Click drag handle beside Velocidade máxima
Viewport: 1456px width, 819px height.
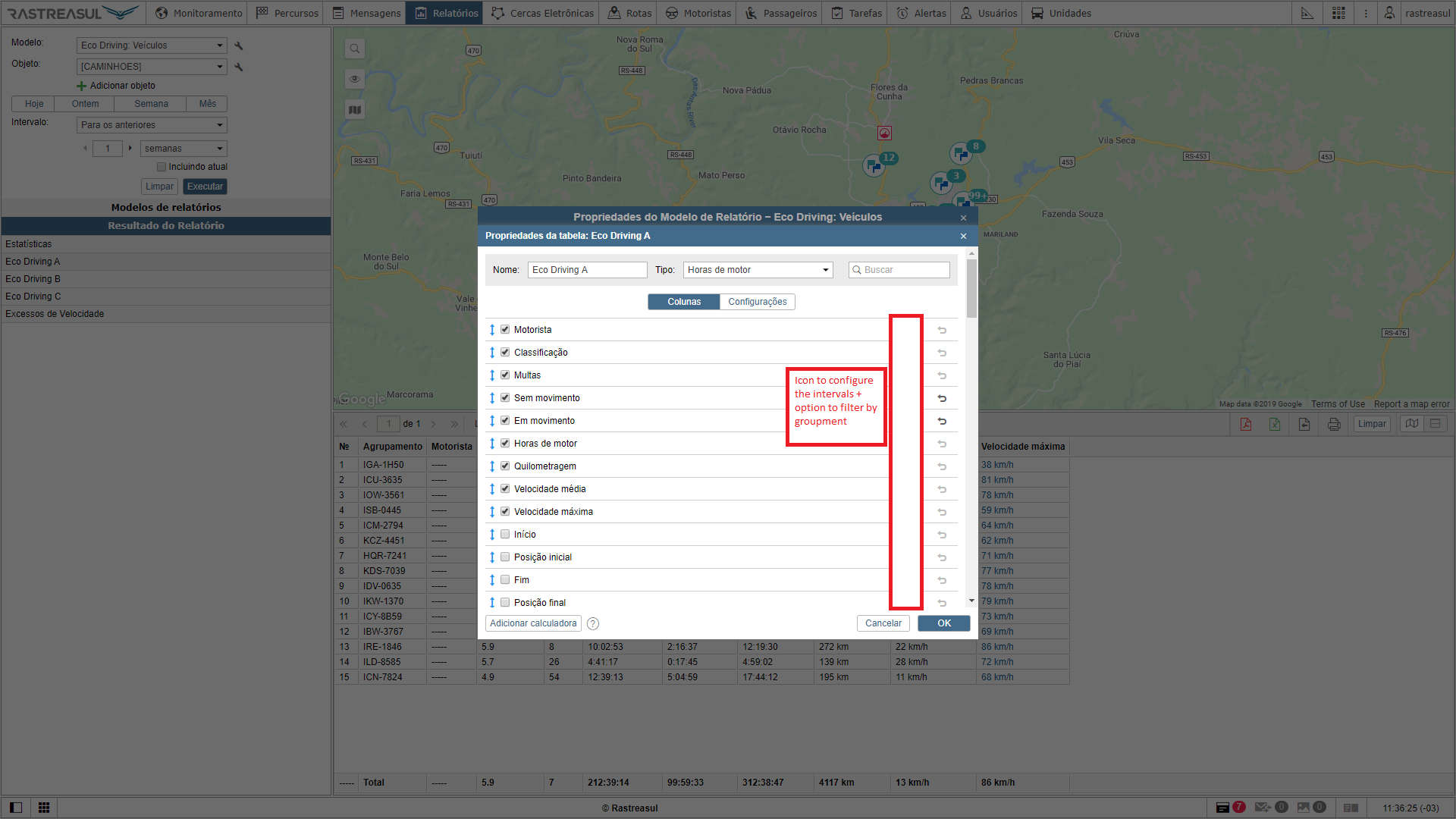tap(492, 512)
